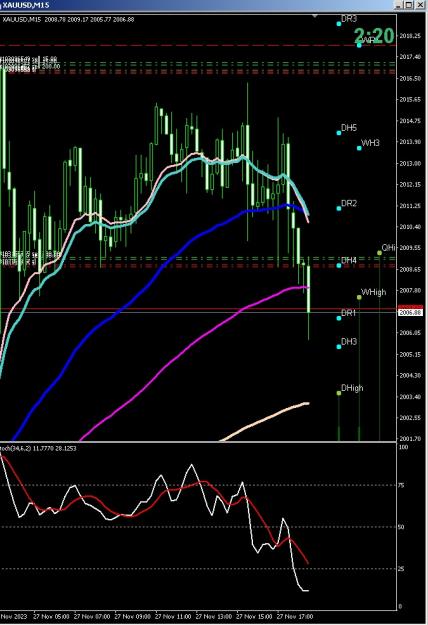This screenshot has height=625, width=428.
Task: Click the XAUUSD,M15 OHLC header text
Action: pyautogui.click(x=68, y=19)
